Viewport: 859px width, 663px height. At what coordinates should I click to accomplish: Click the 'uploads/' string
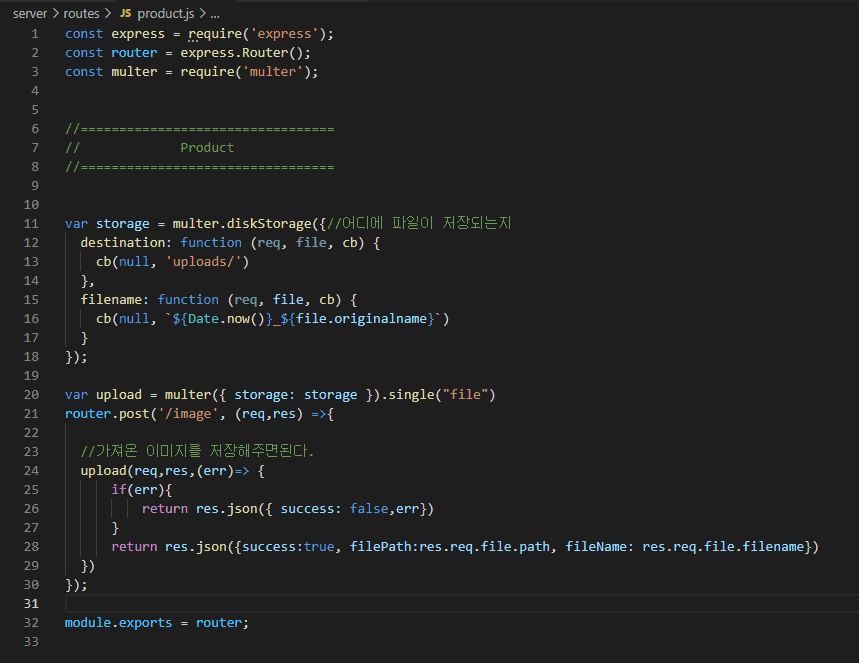click(x=204, y=262)
